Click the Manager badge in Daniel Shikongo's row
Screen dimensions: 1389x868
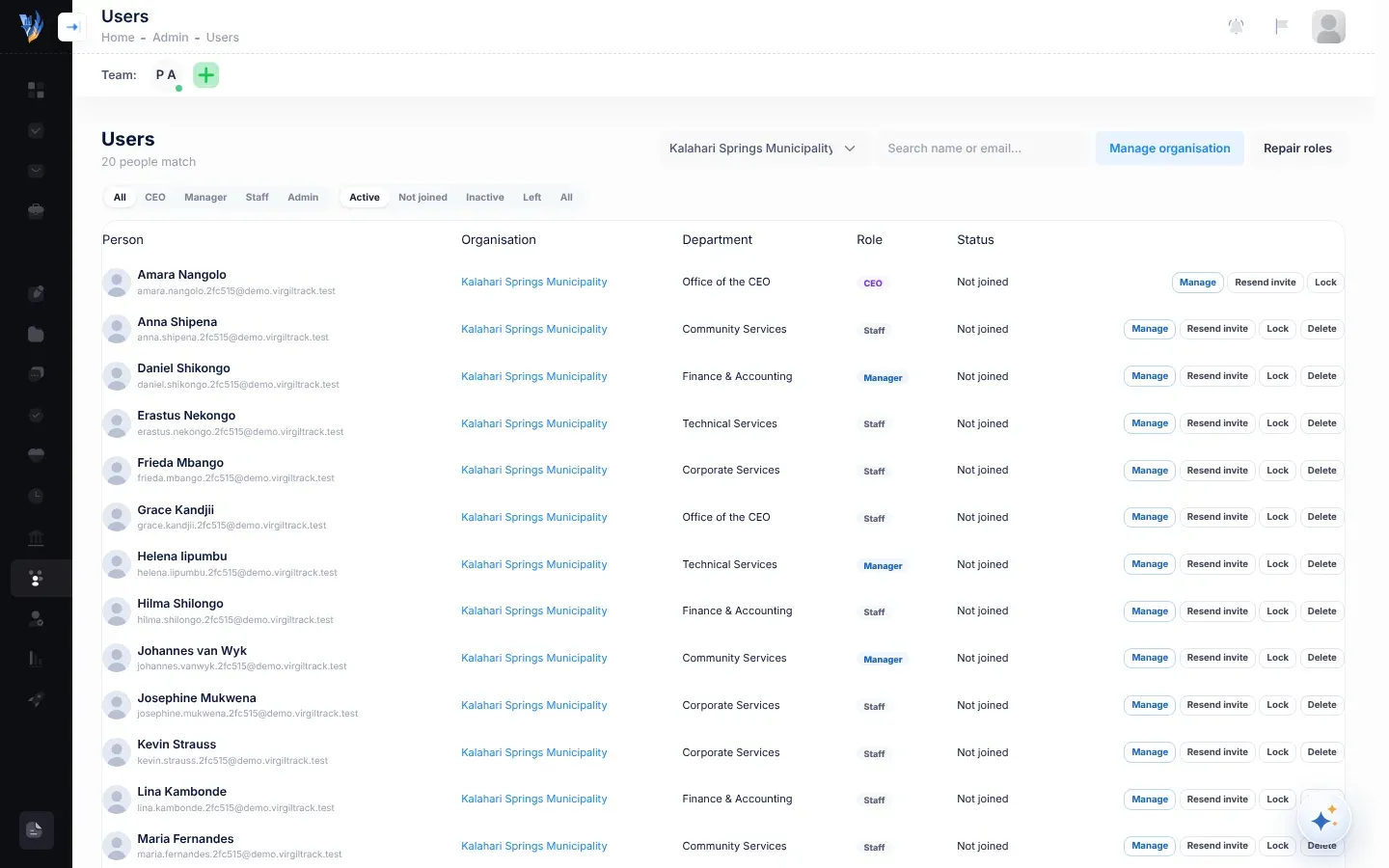tap(883, 378)
